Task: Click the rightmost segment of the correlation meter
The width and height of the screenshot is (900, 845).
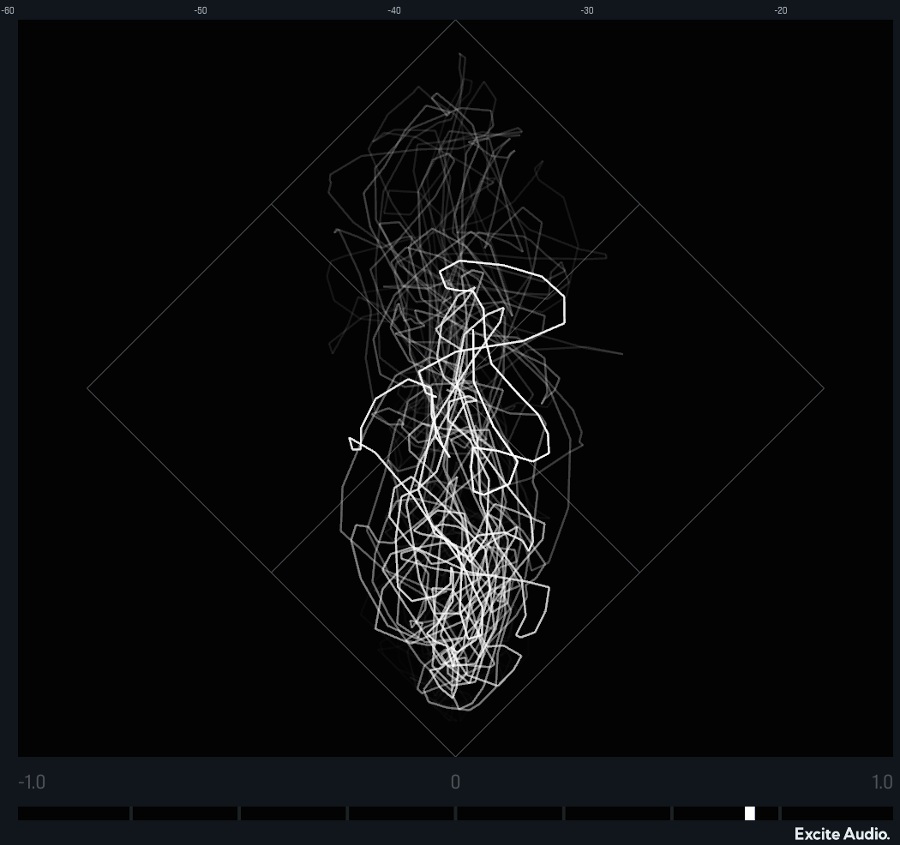Action: click(836, 813)
